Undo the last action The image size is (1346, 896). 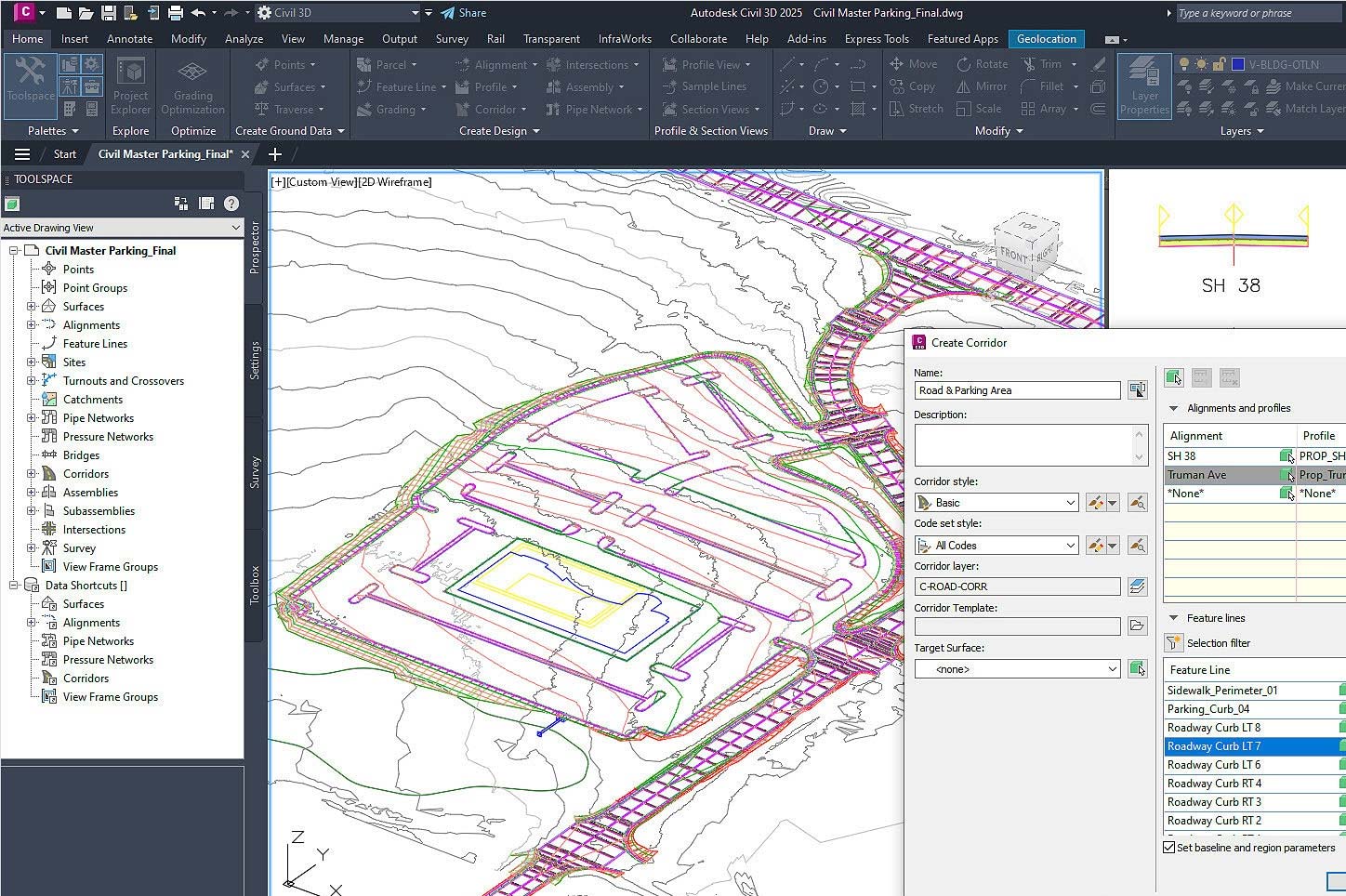click(198, 13)
